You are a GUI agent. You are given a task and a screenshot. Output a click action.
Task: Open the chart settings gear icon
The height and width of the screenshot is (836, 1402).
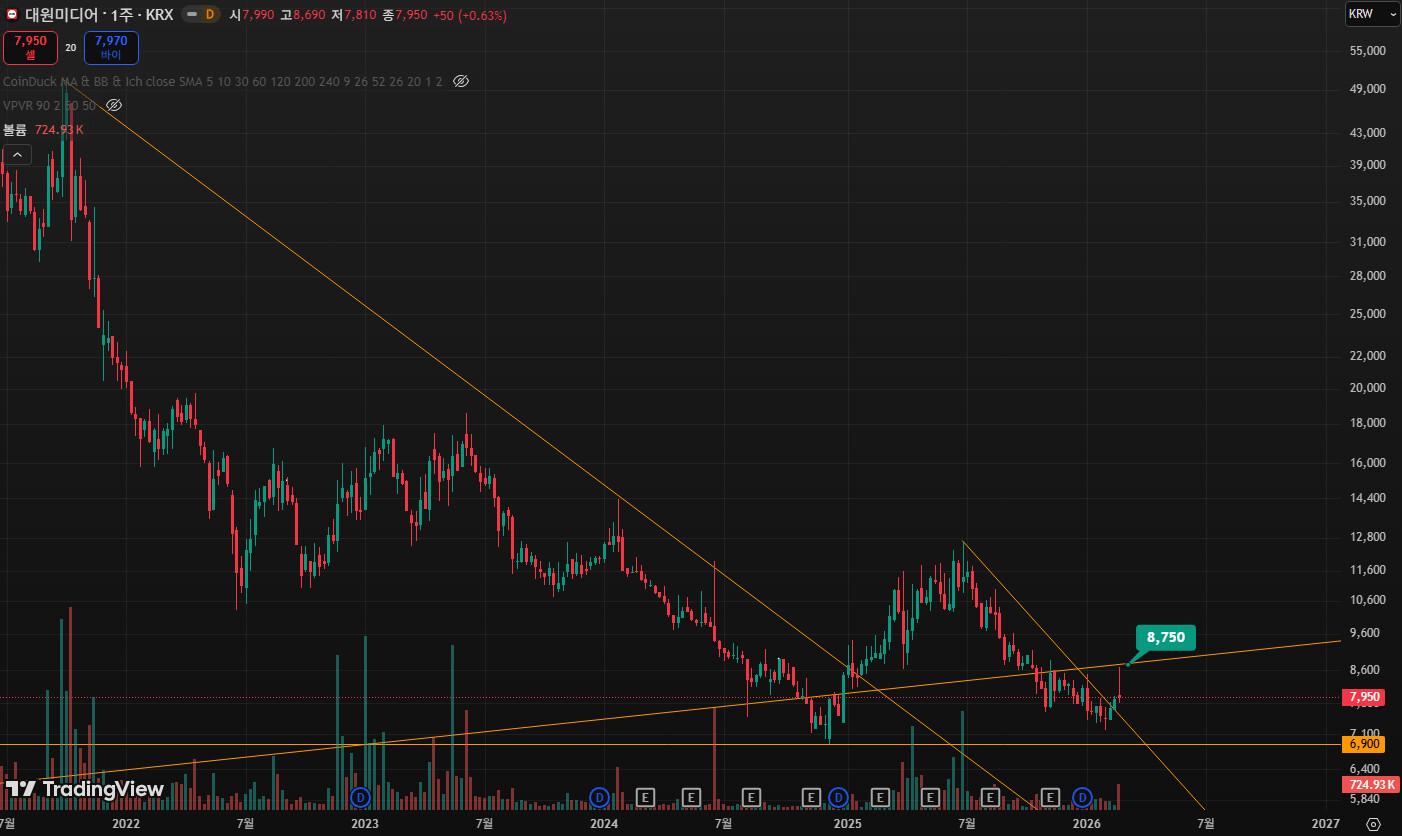coord(1373,824)
